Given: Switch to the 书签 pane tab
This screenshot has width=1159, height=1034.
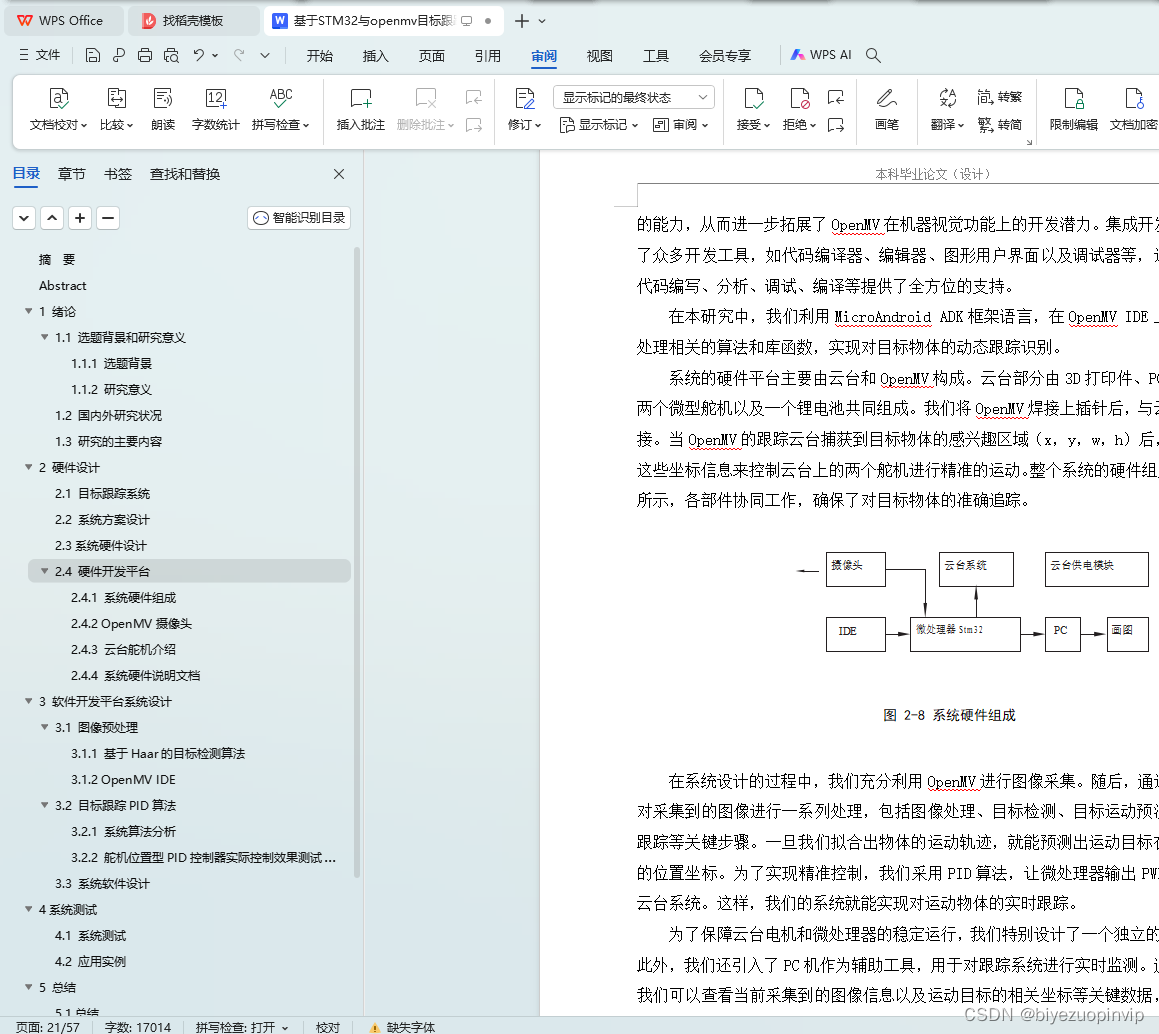Looking at the screenshot, I should 118,174.
